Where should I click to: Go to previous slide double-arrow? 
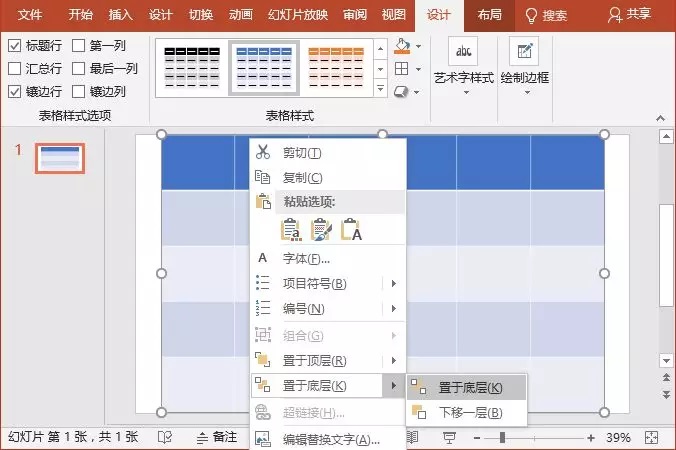pyautogui.click(x=666, y=378)
